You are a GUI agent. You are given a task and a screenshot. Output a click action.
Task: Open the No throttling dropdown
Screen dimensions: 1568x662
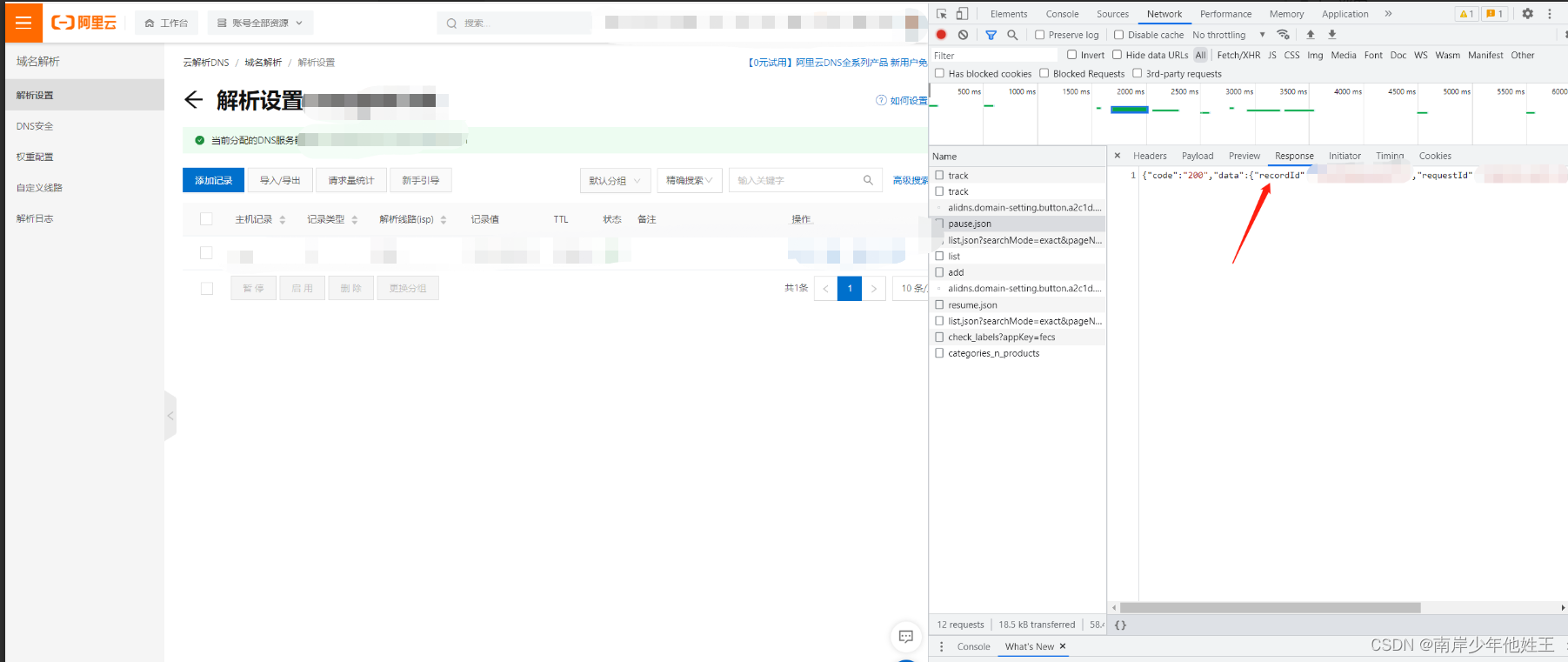click(1228, 35)
